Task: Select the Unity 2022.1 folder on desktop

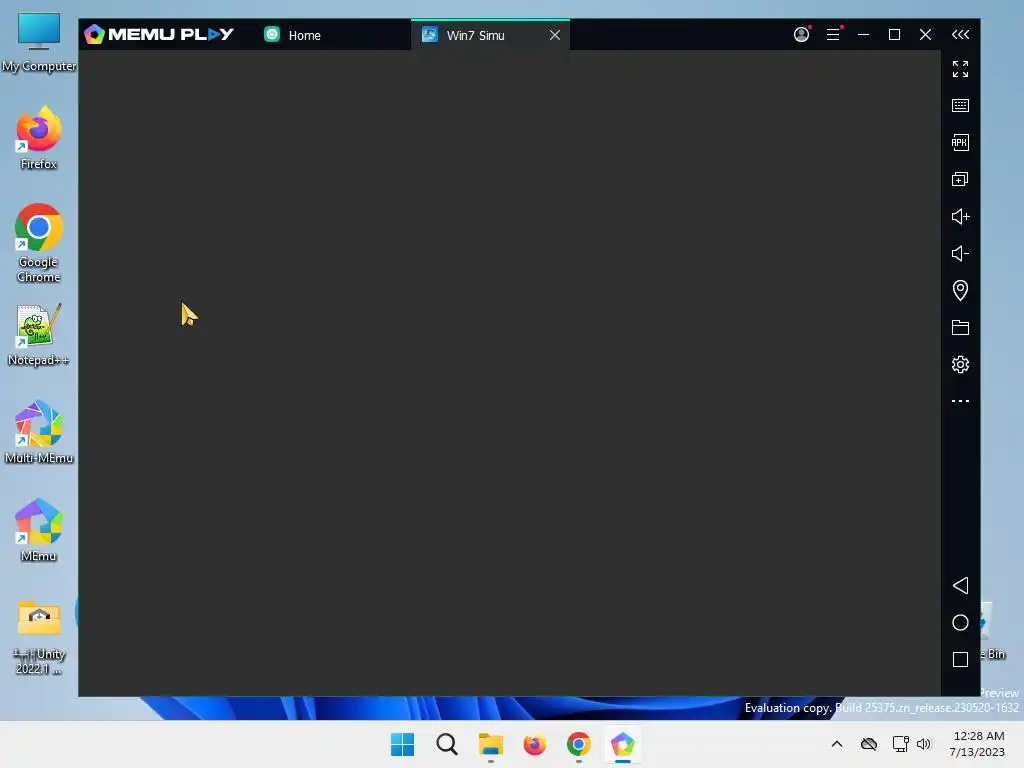Action: (x=39, y=637)
